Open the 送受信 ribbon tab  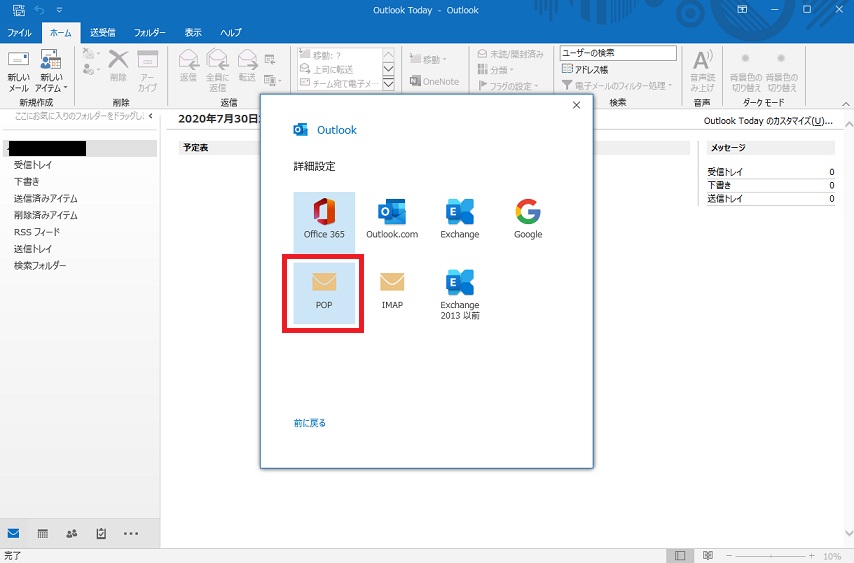[103, 33]
